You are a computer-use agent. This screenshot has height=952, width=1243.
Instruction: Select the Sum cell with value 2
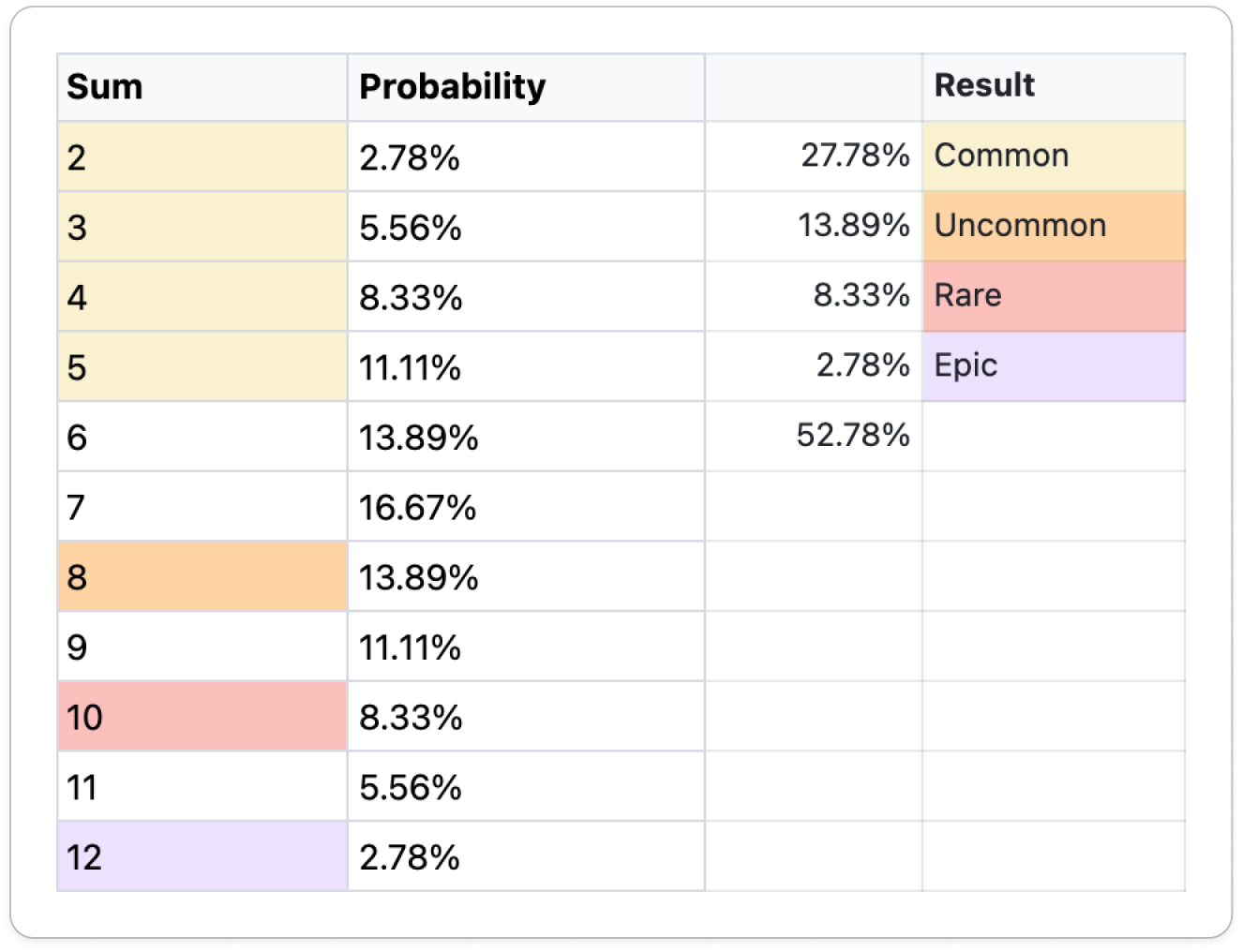coord(202,157)
